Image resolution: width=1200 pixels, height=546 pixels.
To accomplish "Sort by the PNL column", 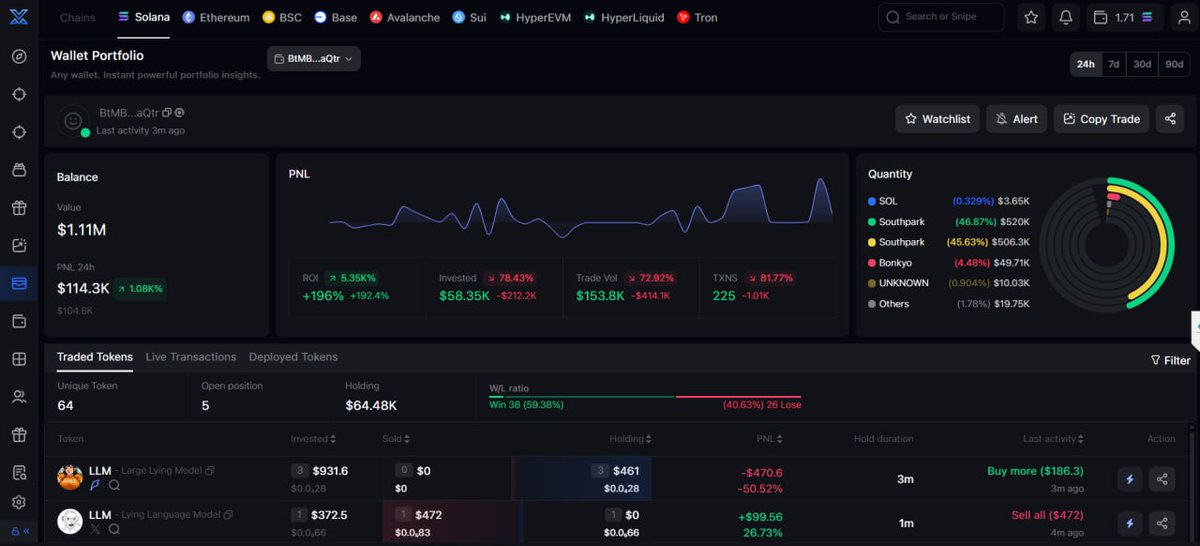I will 770,439.
